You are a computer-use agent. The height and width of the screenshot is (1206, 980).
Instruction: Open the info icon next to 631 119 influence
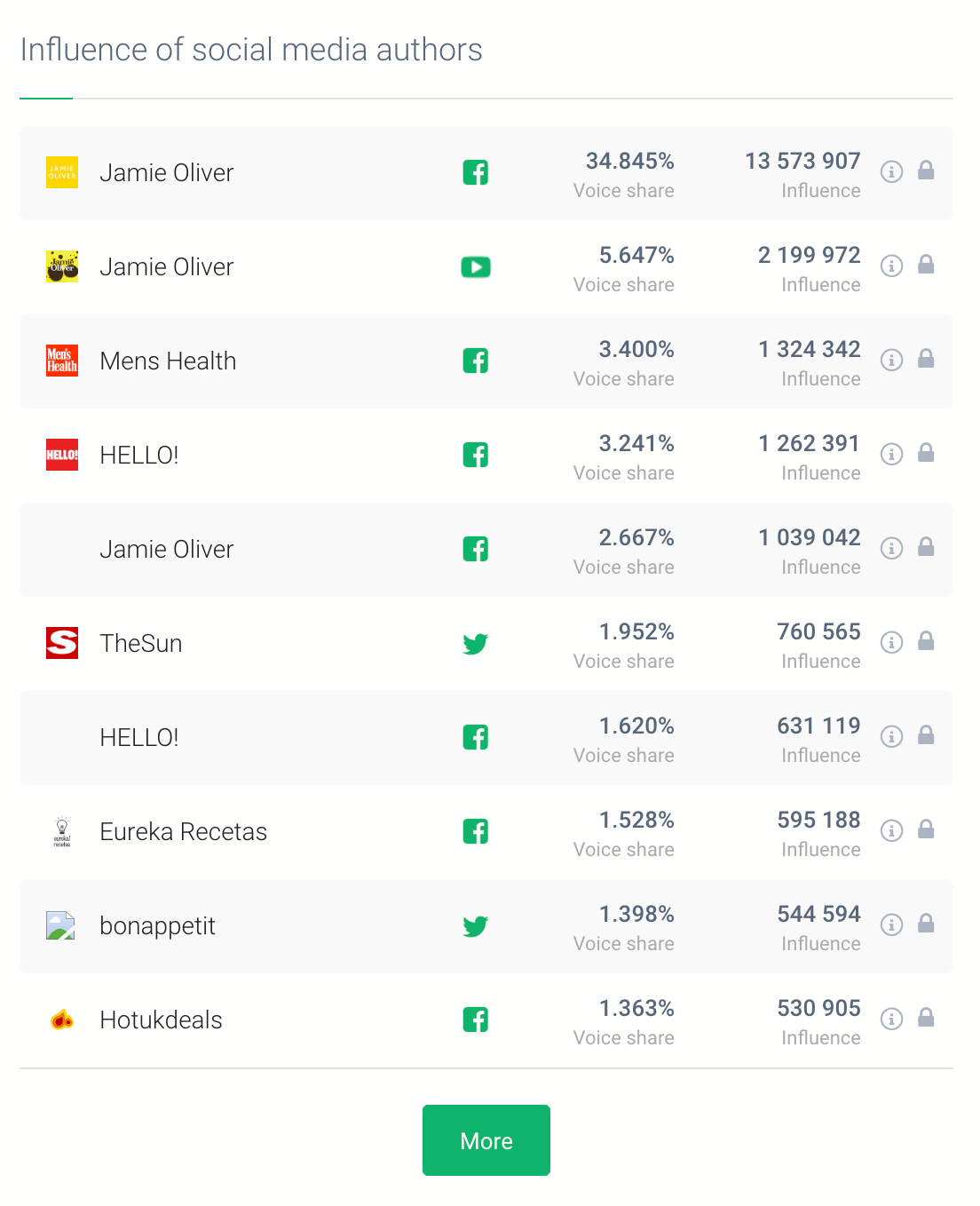coord(891,736)
